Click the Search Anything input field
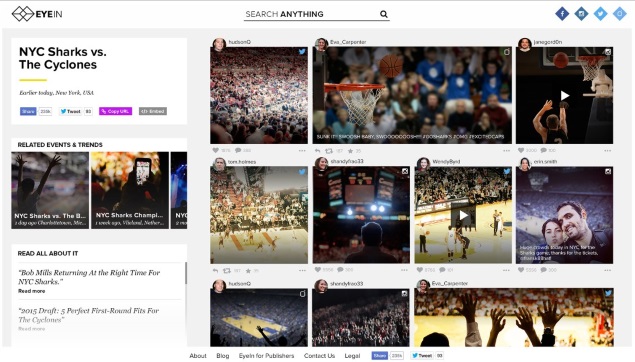The image size is (635, 362). [311, 14]
